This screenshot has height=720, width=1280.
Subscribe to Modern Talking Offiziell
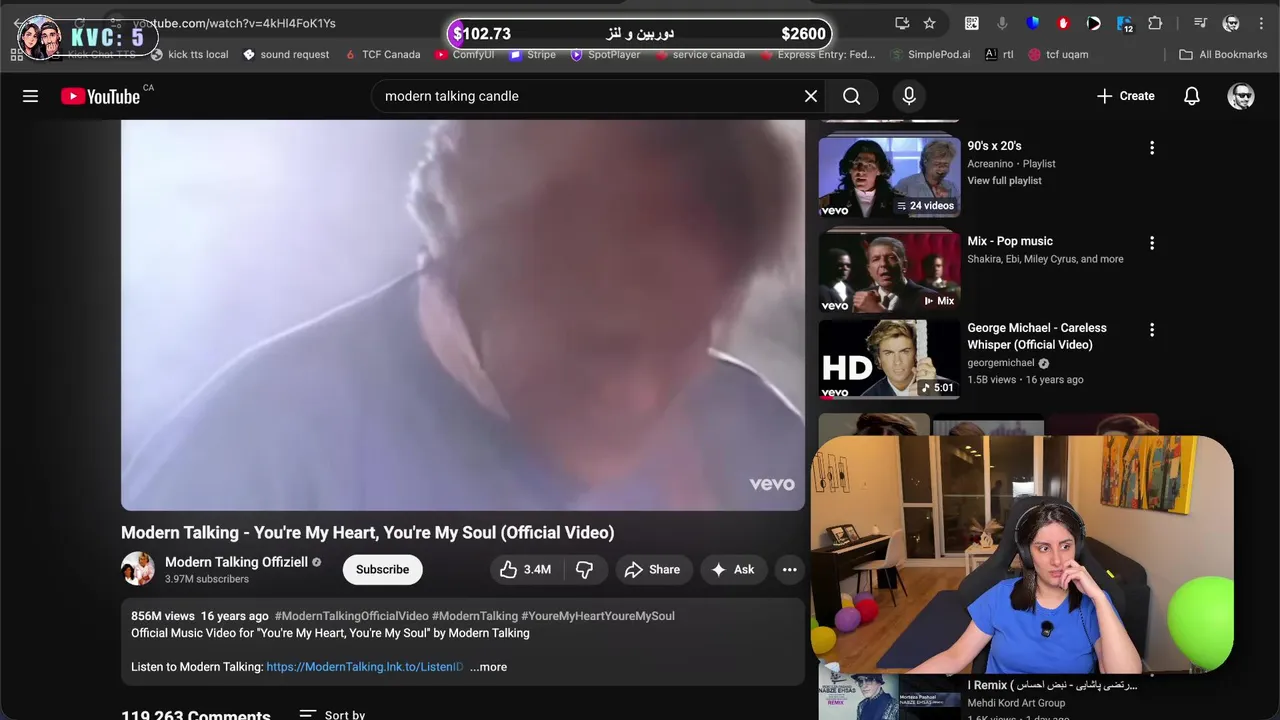click(x=382, y=570)
